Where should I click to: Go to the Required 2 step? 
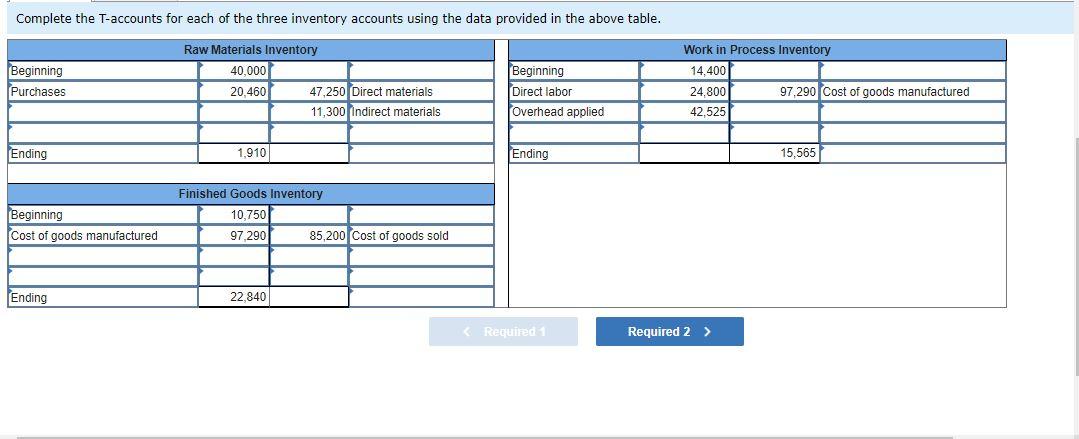670,332
